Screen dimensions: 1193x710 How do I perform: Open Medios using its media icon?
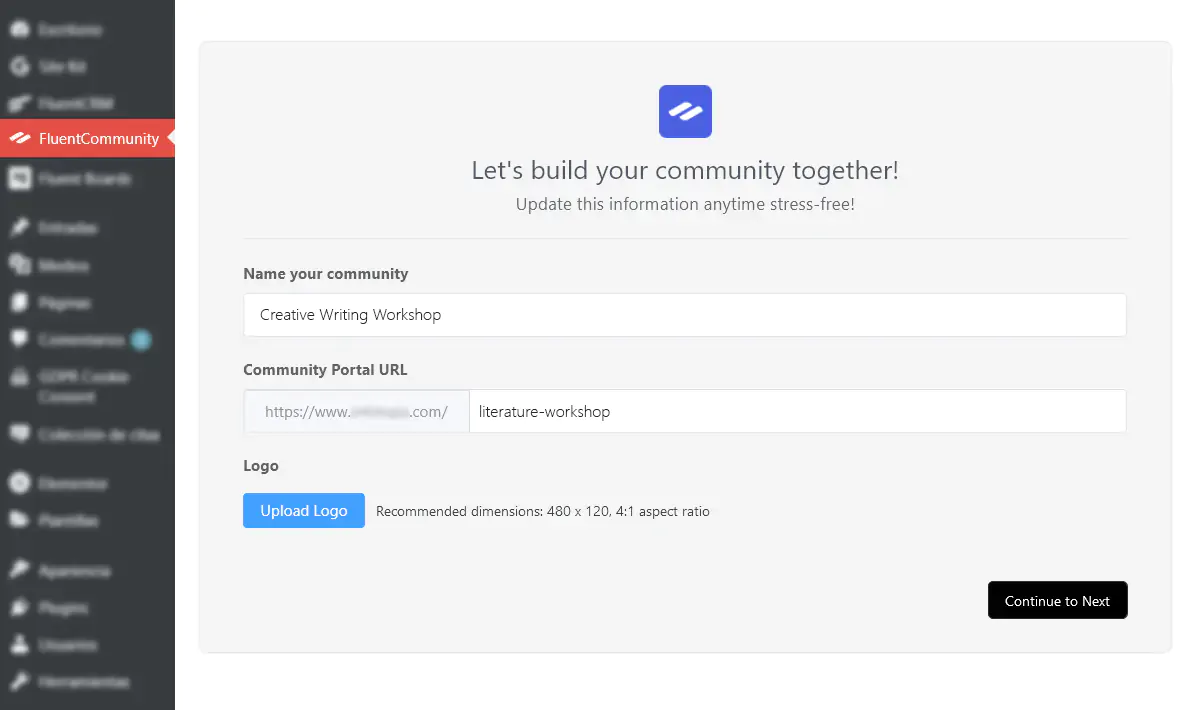click(x=20, y=265)
